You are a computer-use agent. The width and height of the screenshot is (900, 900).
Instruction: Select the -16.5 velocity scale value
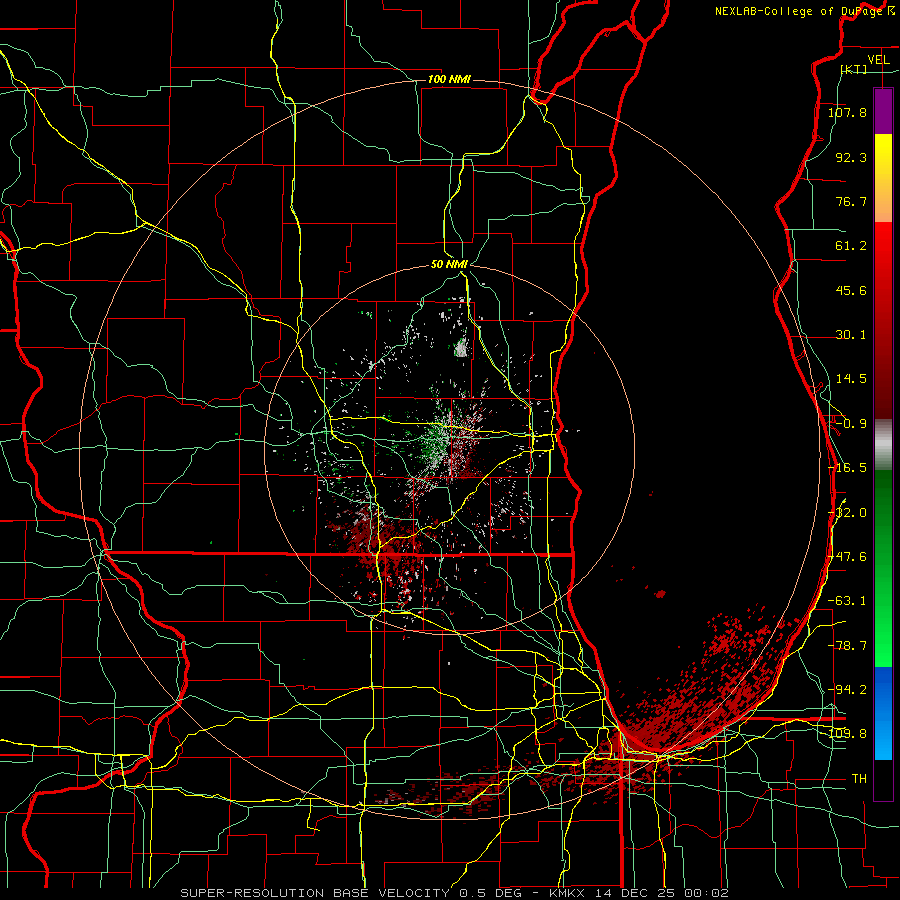coord(847,468)
